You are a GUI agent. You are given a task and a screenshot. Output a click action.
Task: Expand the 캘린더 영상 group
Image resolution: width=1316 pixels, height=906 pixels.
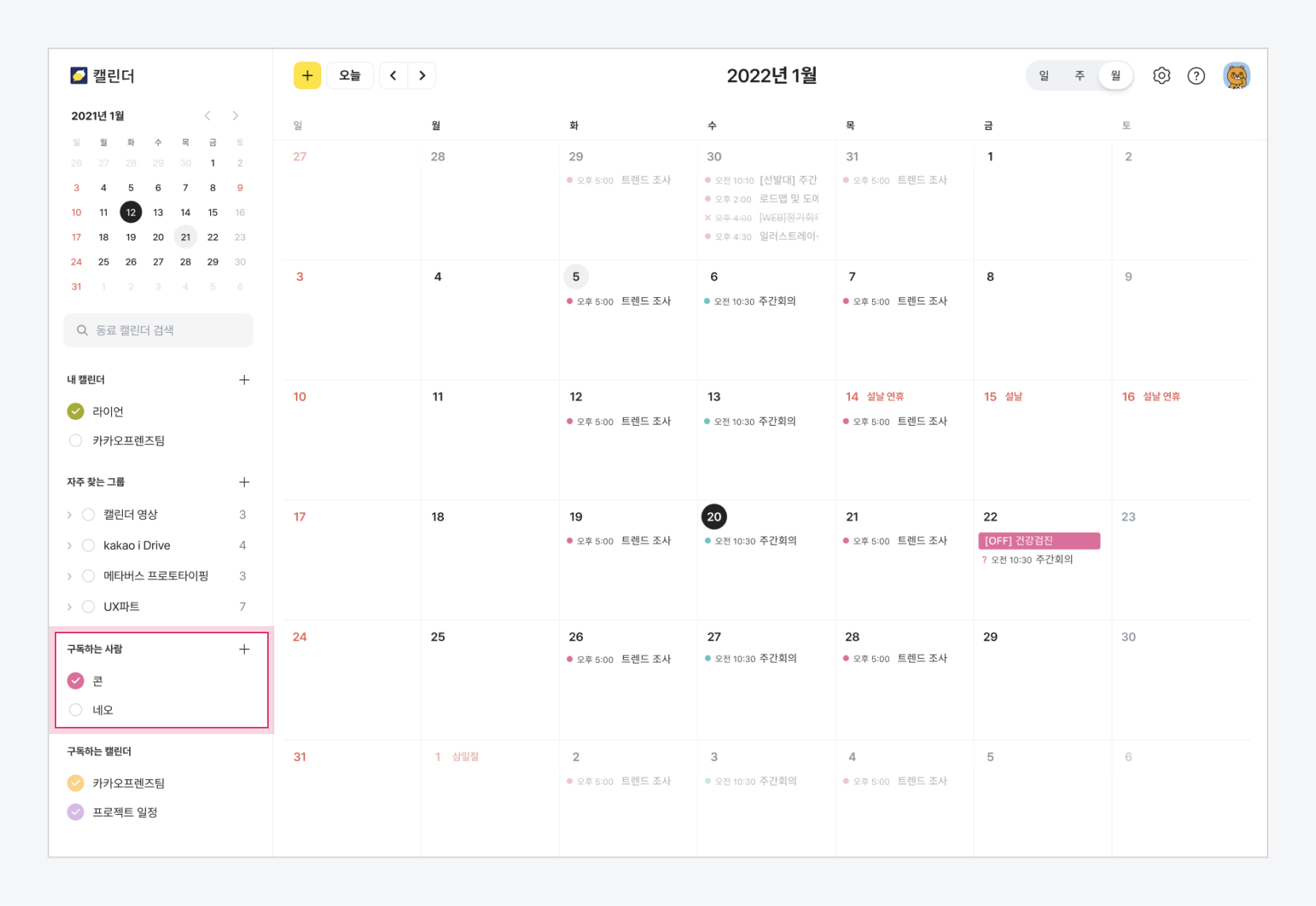[x=70, y=515]
